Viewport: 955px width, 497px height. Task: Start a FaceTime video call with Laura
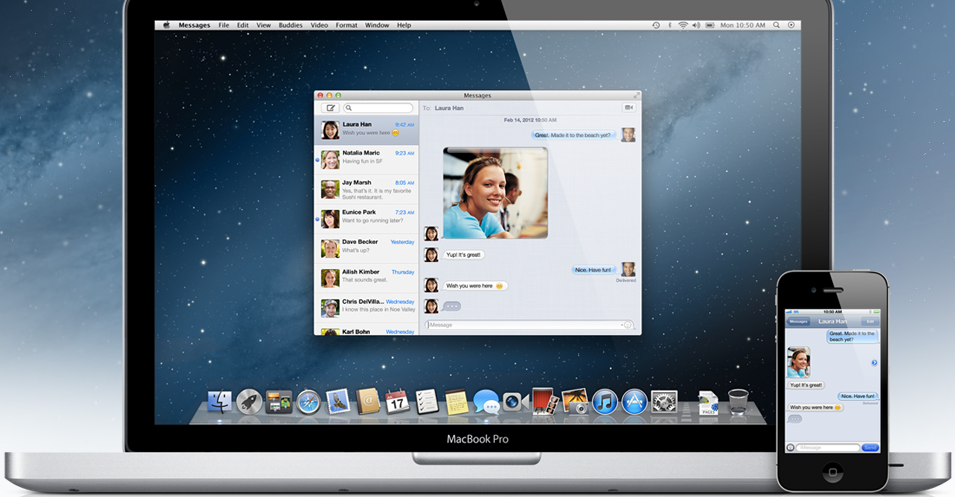coord(629,107)
